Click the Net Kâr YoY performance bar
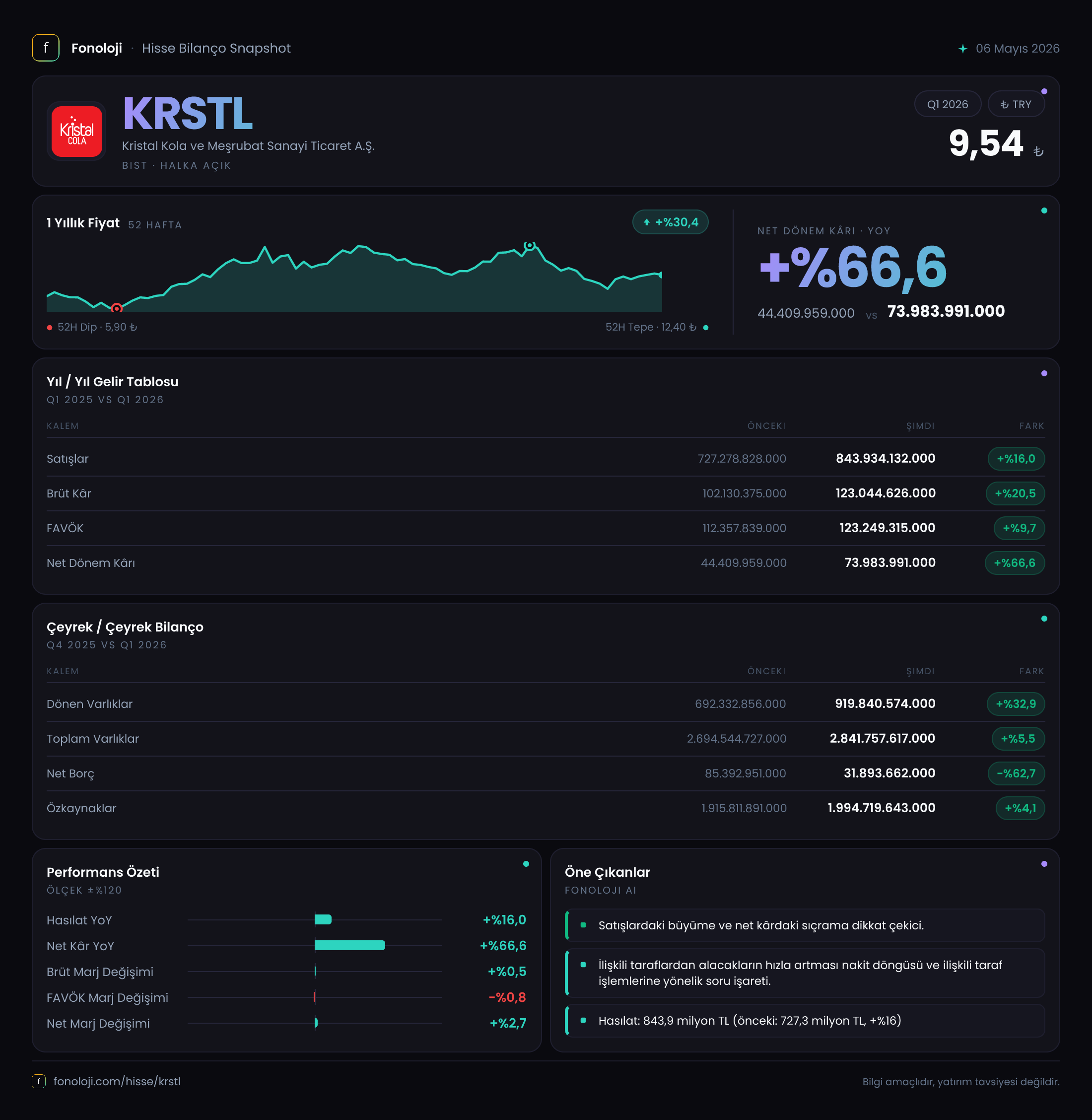The height and width of the screenshot is (1120, 1092). (x=350, y=946)
